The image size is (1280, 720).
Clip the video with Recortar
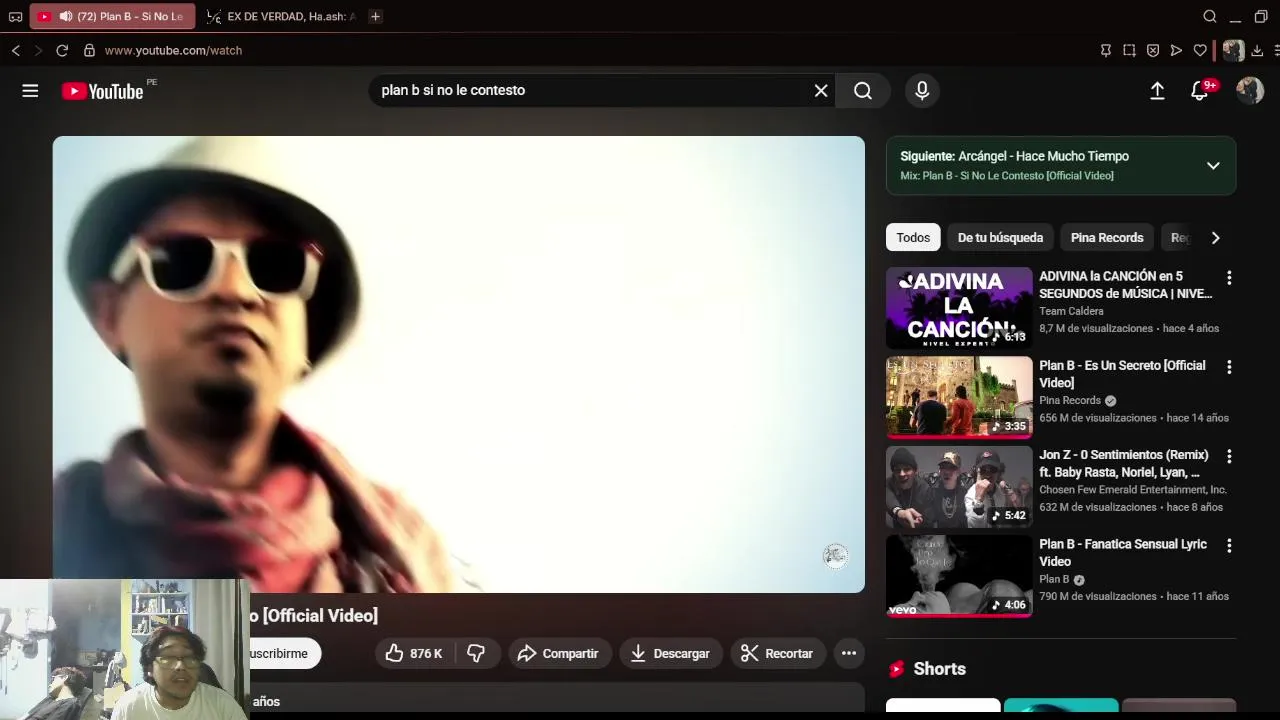pos(777,653)
